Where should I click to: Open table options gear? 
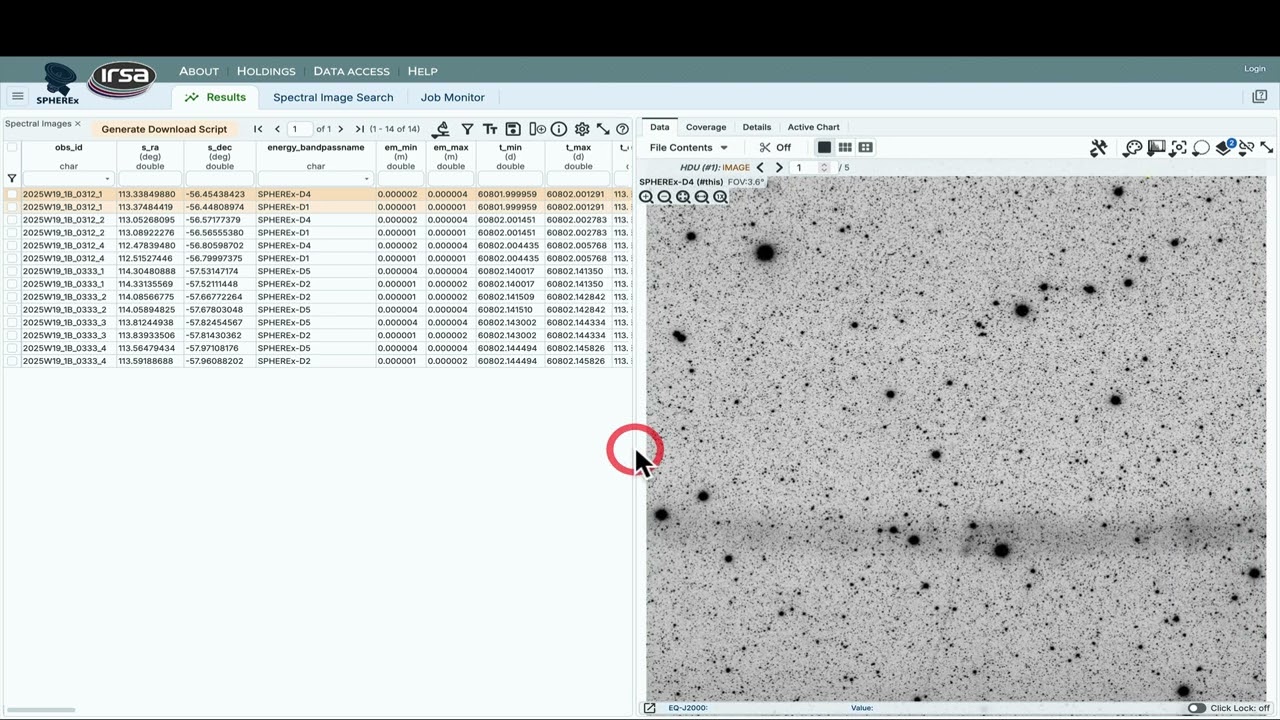(x=582, y=129)
